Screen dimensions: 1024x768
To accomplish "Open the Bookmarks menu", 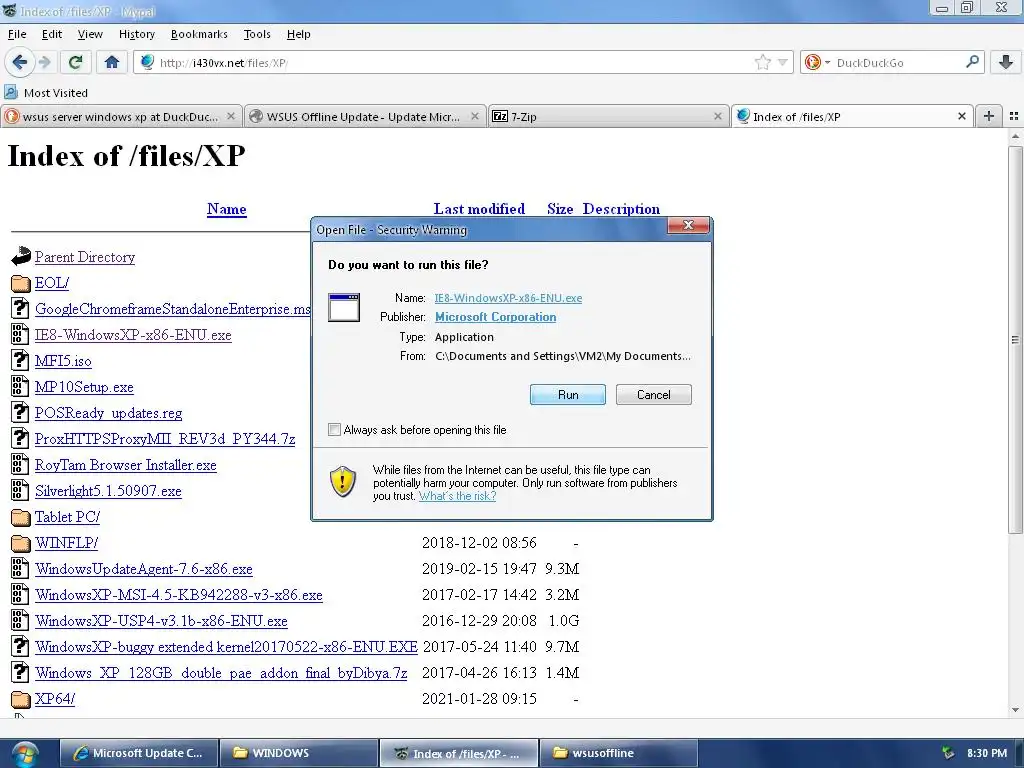I will (199, 34).
